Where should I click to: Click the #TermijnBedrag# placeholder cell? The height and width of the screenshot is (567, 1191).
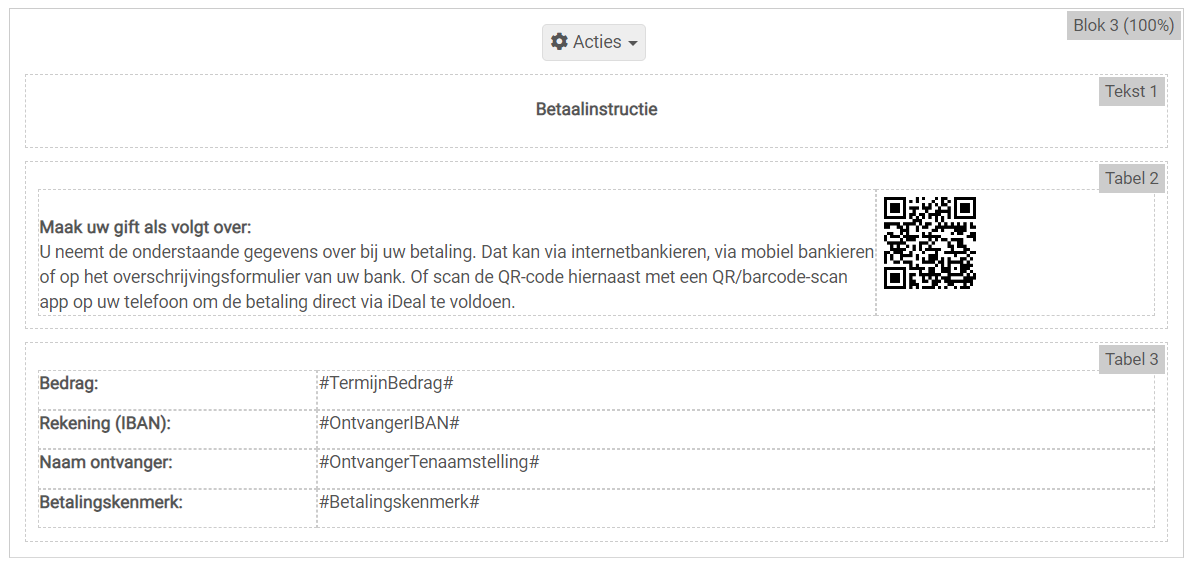pyautogui.click(x=386, y=383)
